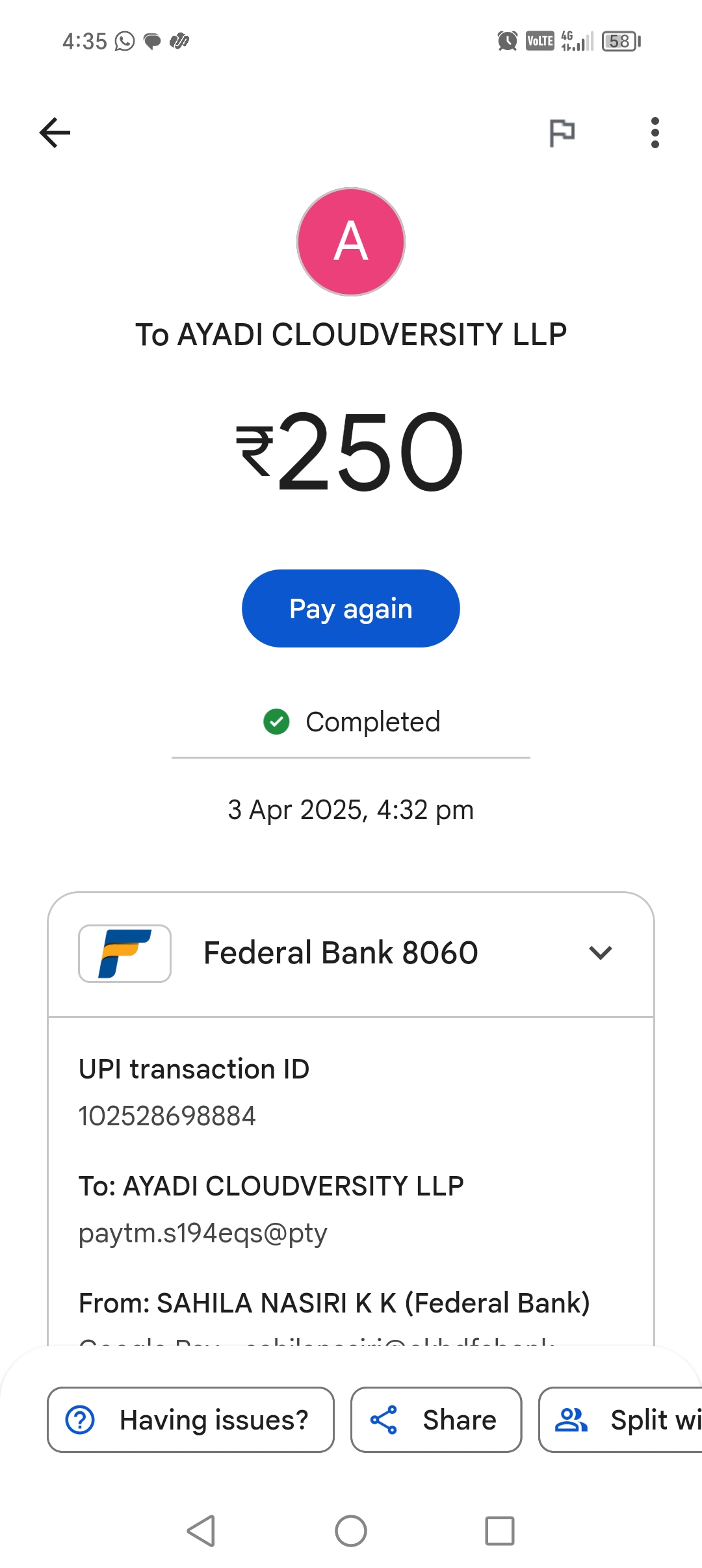This screenshot has width=702, height=1568.
Task: Tap the flag report icon
Action: pos(562,133)
